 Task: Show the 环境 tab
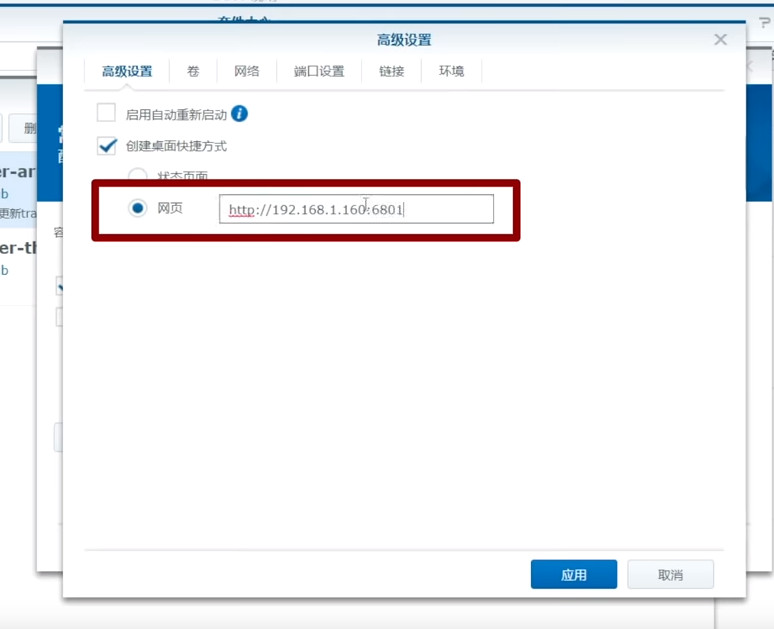[451, 71]
